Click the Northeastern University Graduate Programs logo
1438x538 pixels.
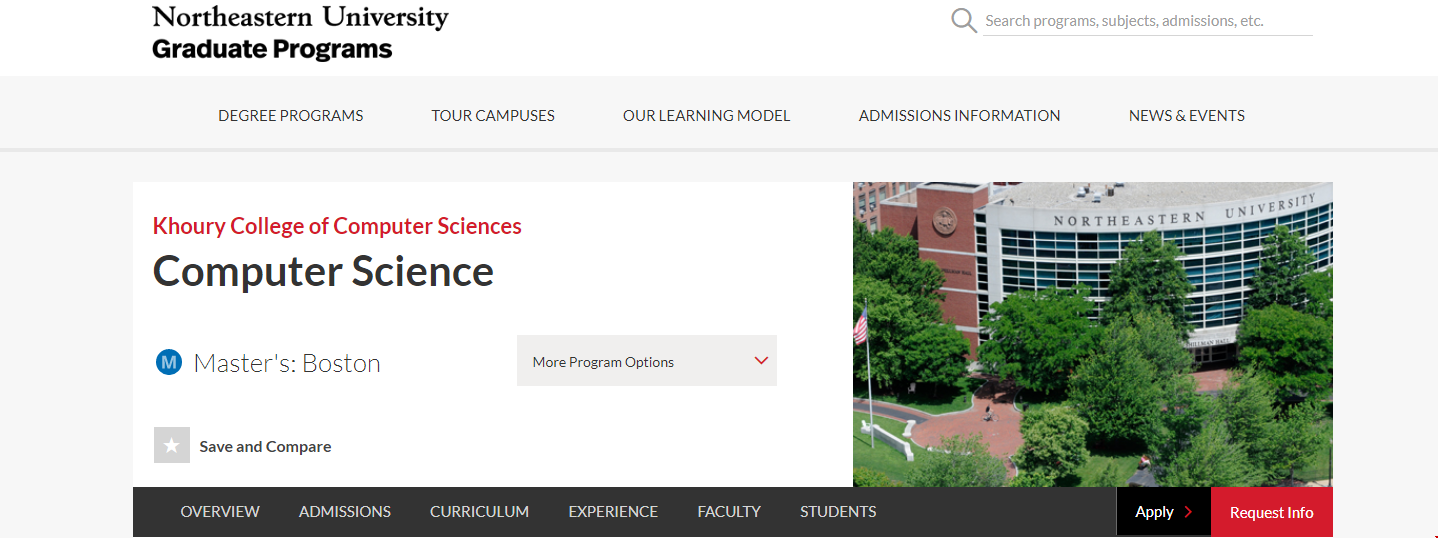(300, 32)
